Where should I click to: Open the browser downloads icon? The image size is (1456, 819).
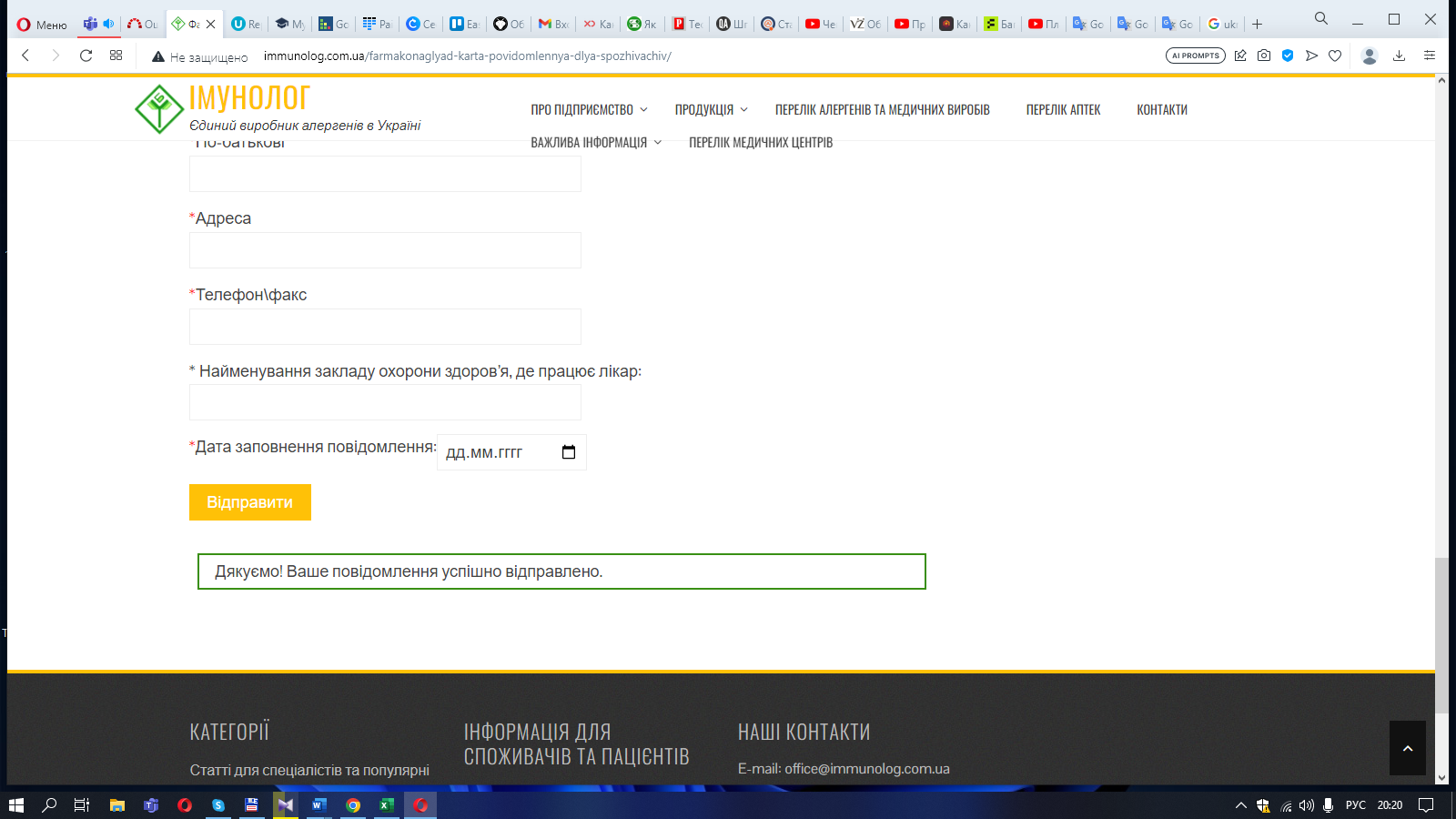pos(1399,56)
